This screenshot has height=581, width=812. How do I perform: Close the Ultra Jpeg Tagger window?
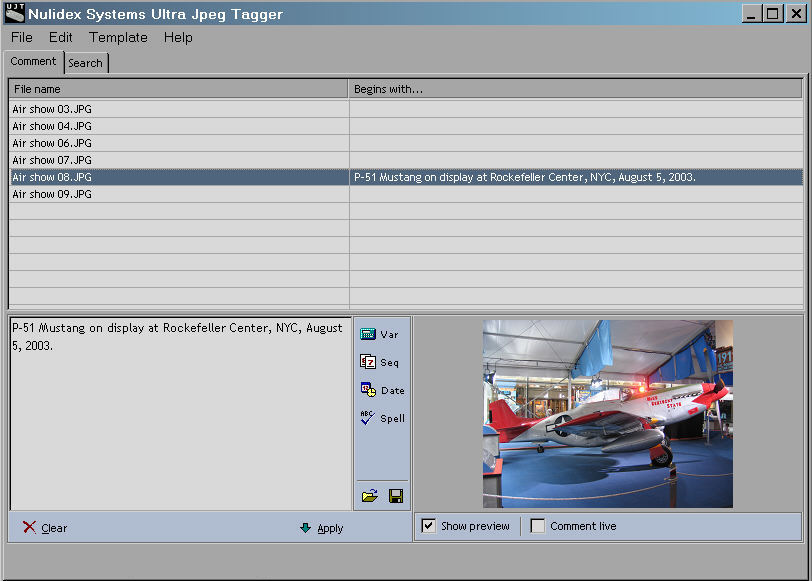796,13
